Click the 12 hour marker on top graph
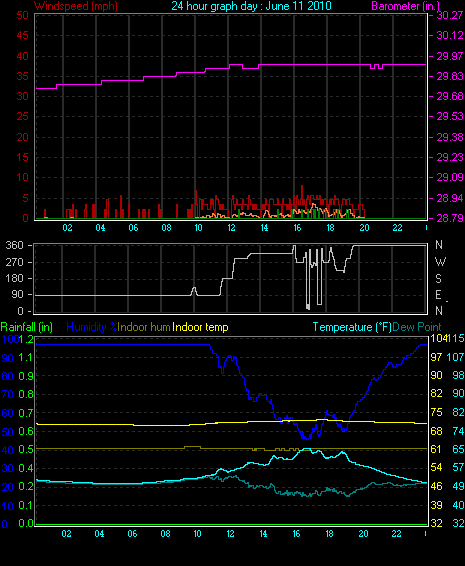Screen dimensions: 465x566 231,228
